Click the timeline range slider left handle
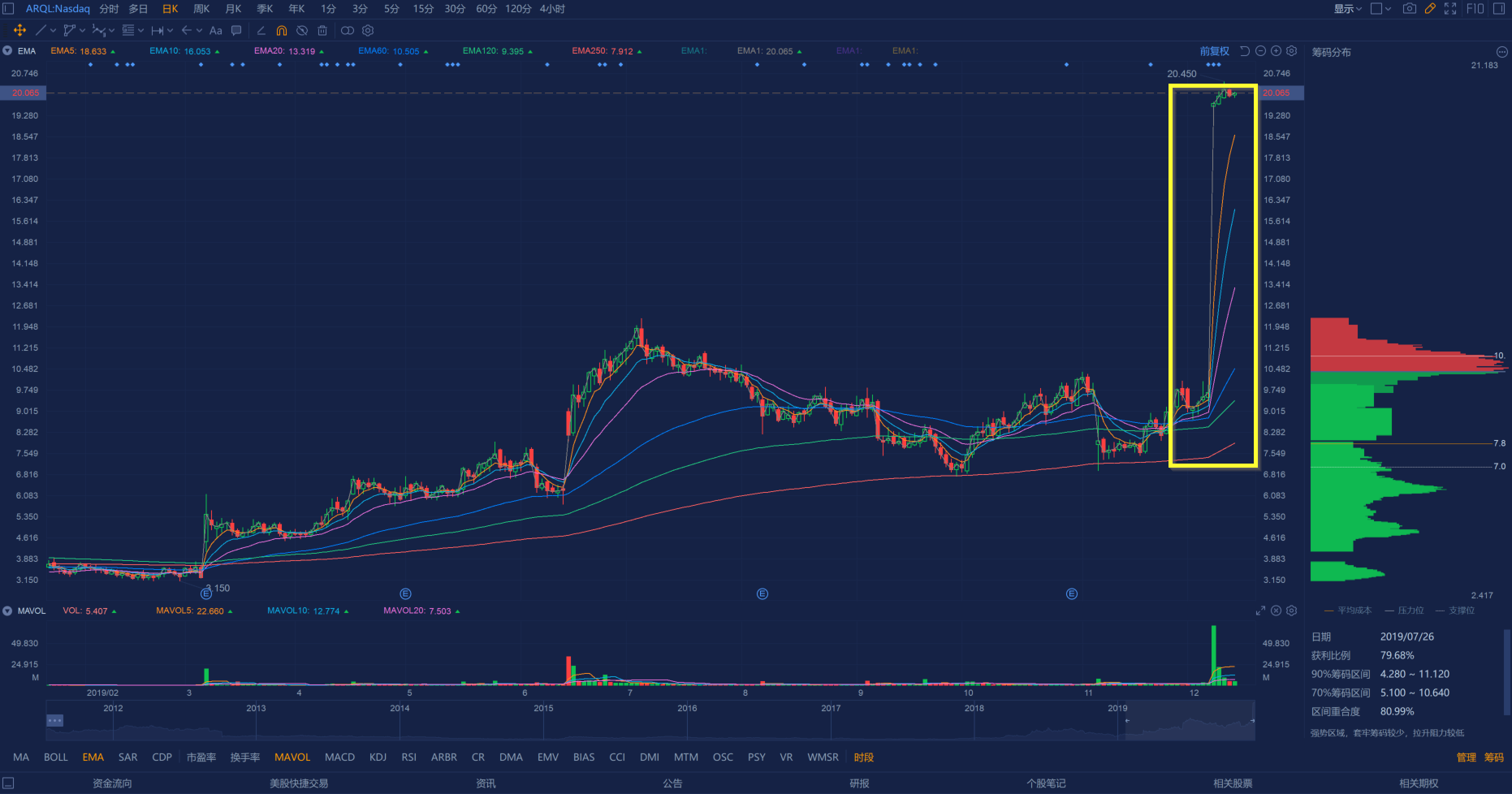The height and width of the screenshot is (794, 1512). [x=1127, y=721]
